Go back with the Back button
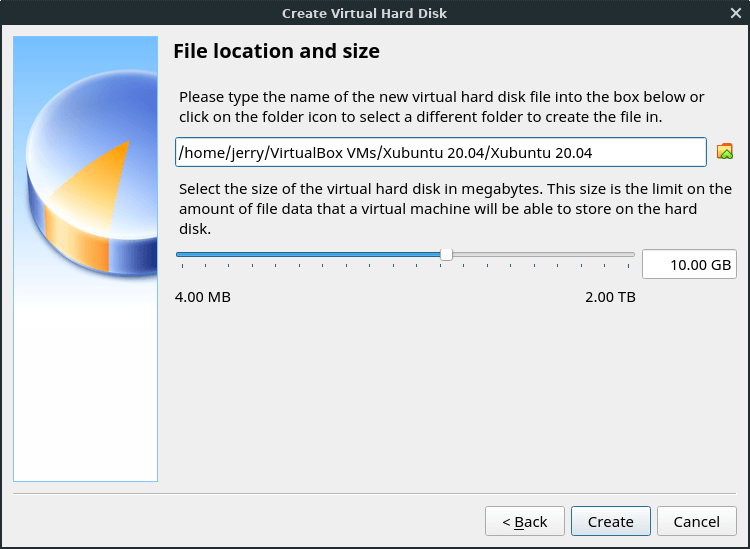750x549 pixels. click(x=524, y=521)
